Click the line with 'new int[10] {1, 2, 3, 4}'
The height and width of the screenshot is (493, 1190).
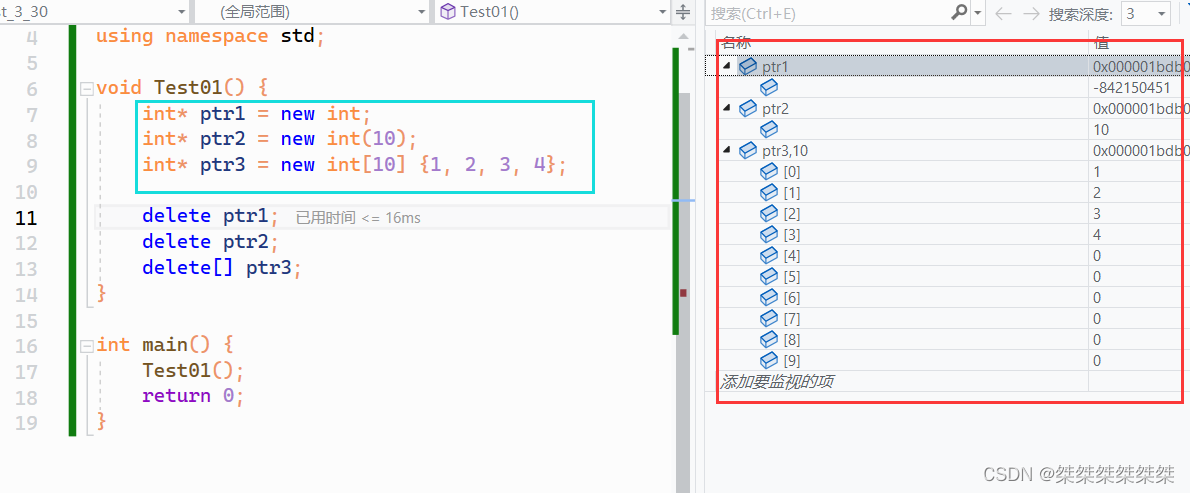click(354, 165)
